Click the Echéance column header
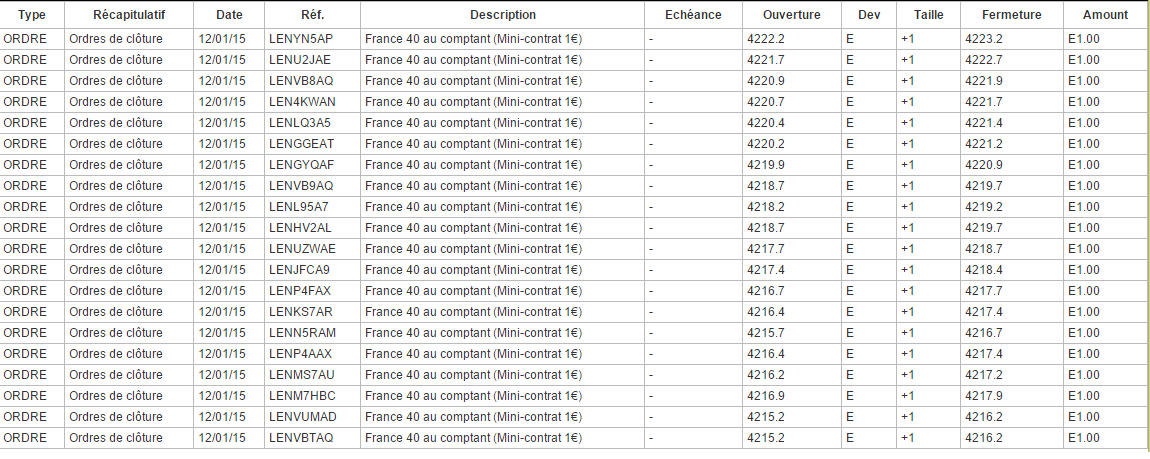 tap(693, 15)
